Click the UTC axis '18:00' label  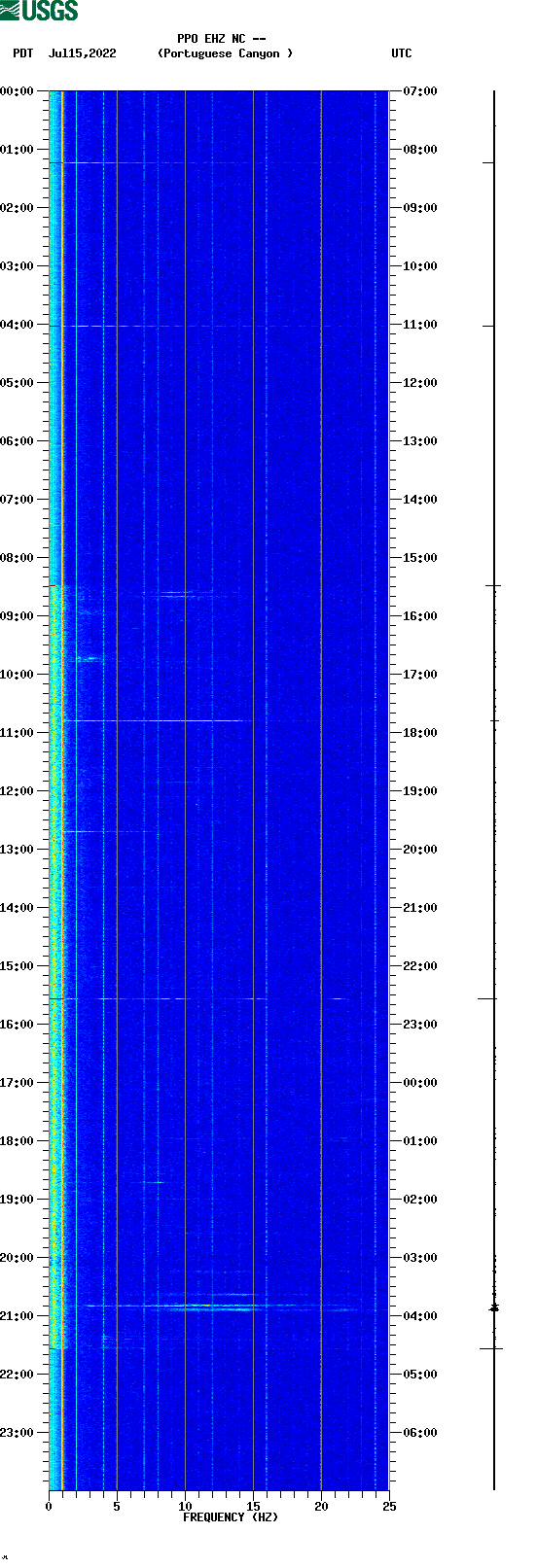click(x=420, y=733)
